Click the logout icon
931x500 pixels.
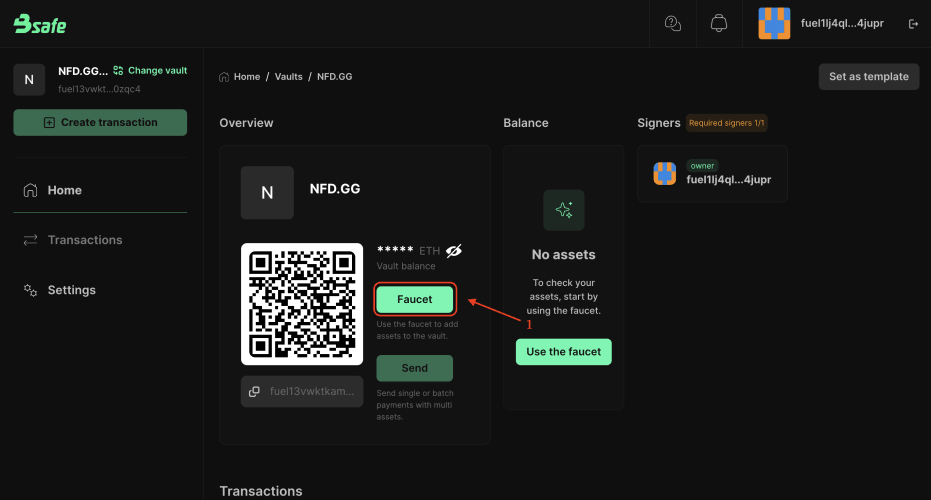point(913,24)
